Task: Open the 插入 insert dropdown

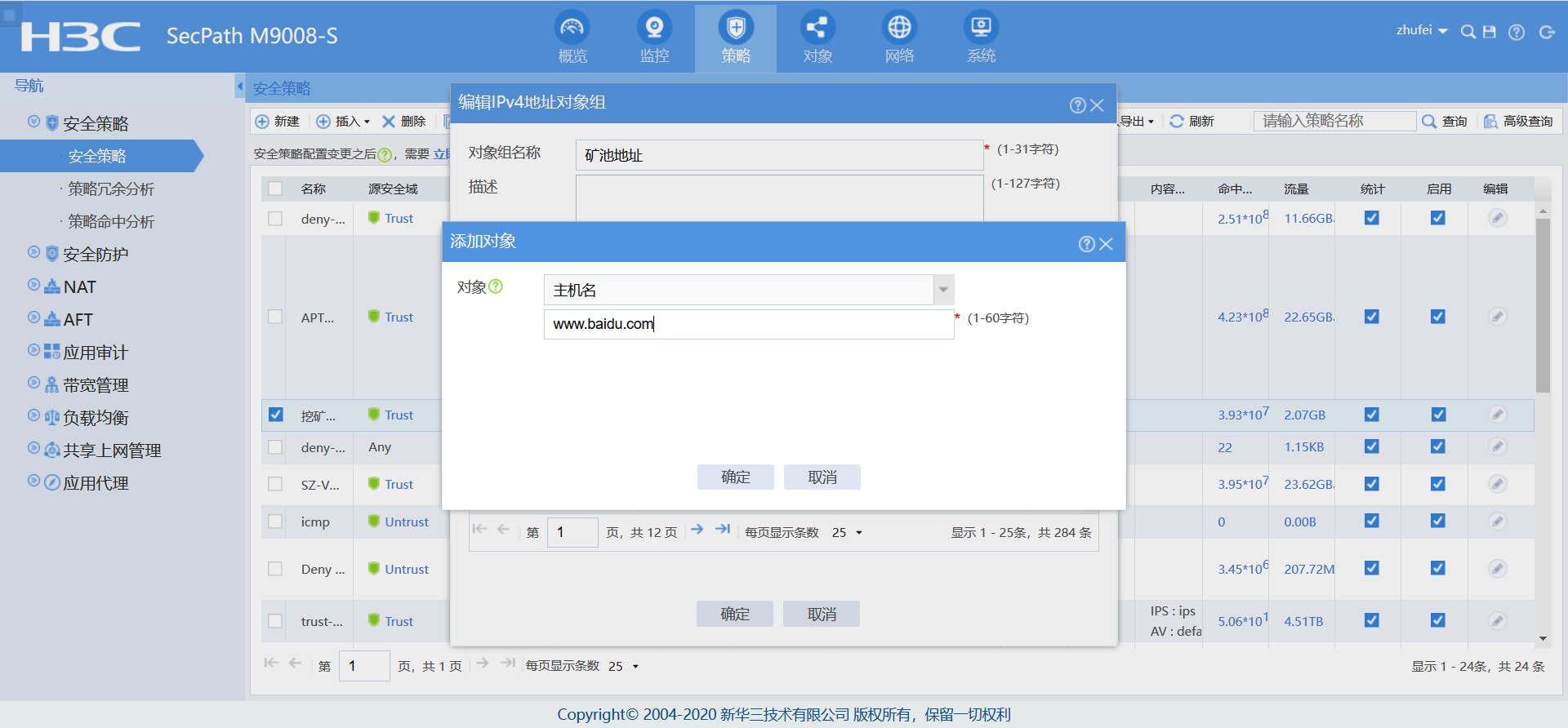Action: 343,121
